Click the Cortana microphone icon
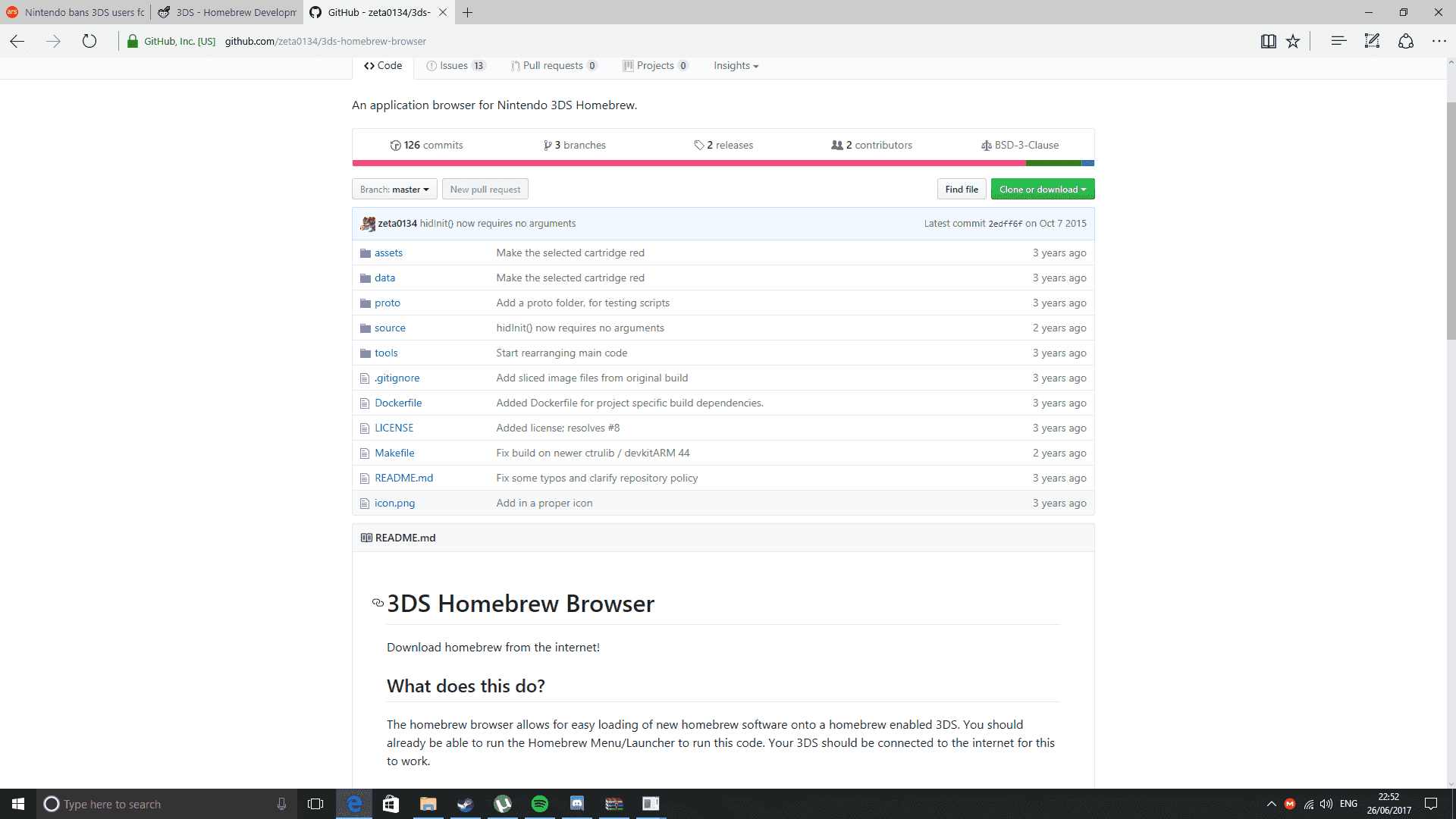This screenshot has height=819, width=1456. click(x=281, y=804)
